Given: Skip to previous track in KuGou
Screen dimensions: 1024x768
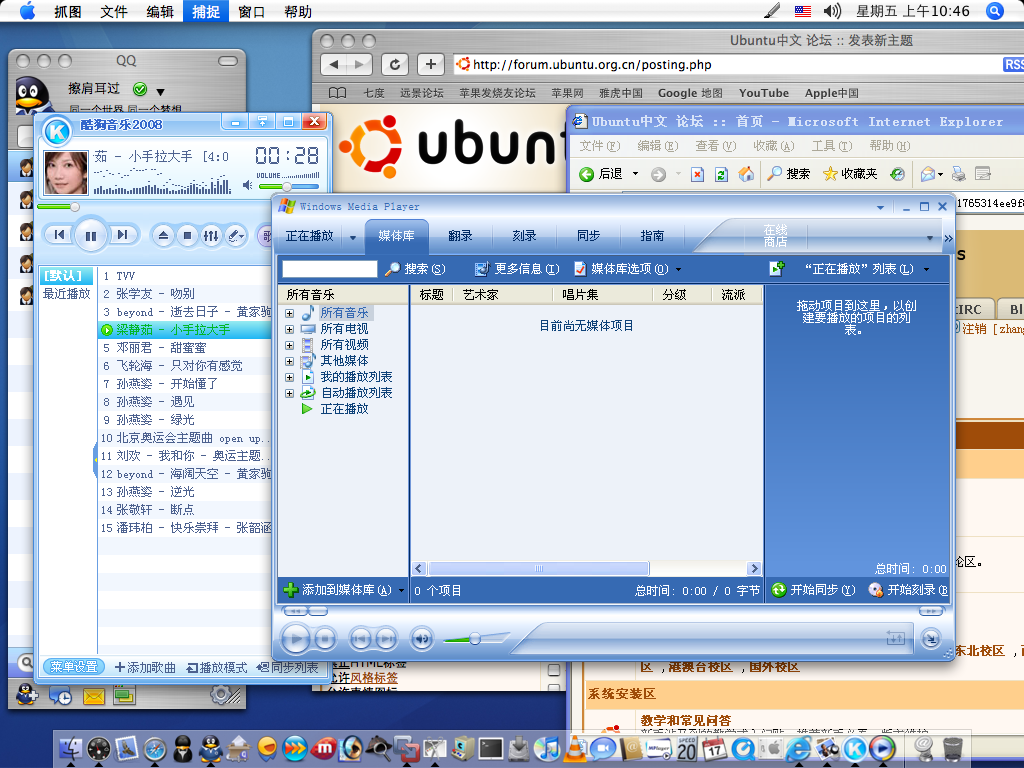Looking at the screenshot, I should (x=59, y=234).
